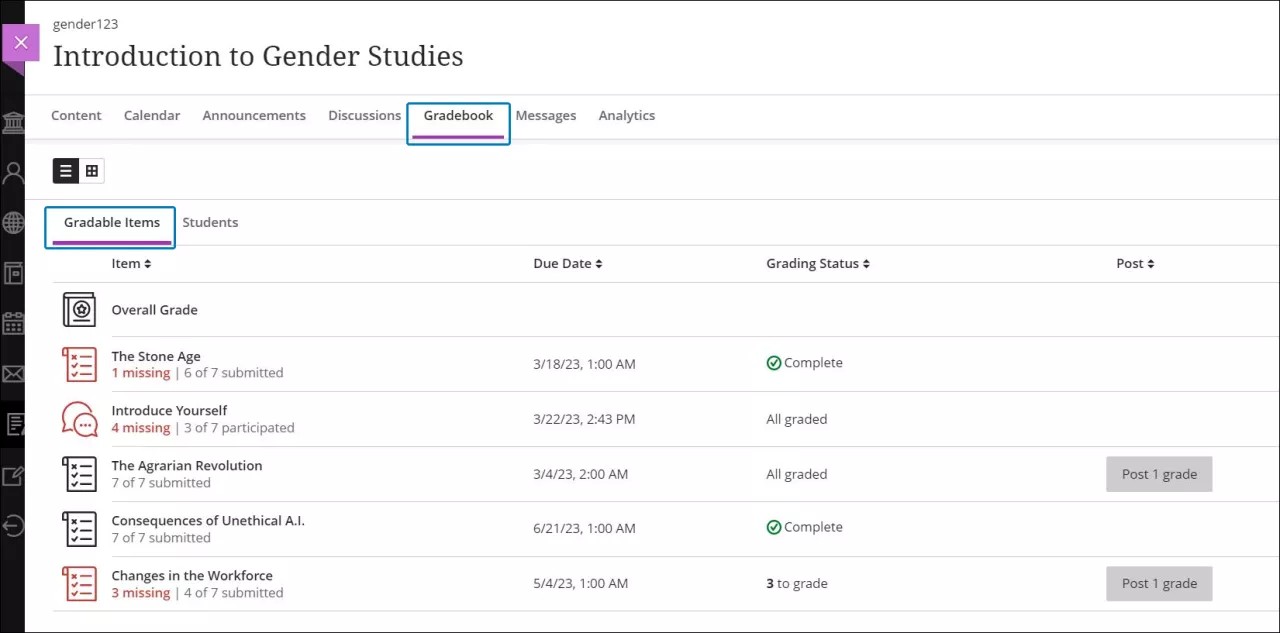This screenshot has width=1280, height=633.
Task: Open the Courses icon in the sidebar
Action: tap(13, 273)
